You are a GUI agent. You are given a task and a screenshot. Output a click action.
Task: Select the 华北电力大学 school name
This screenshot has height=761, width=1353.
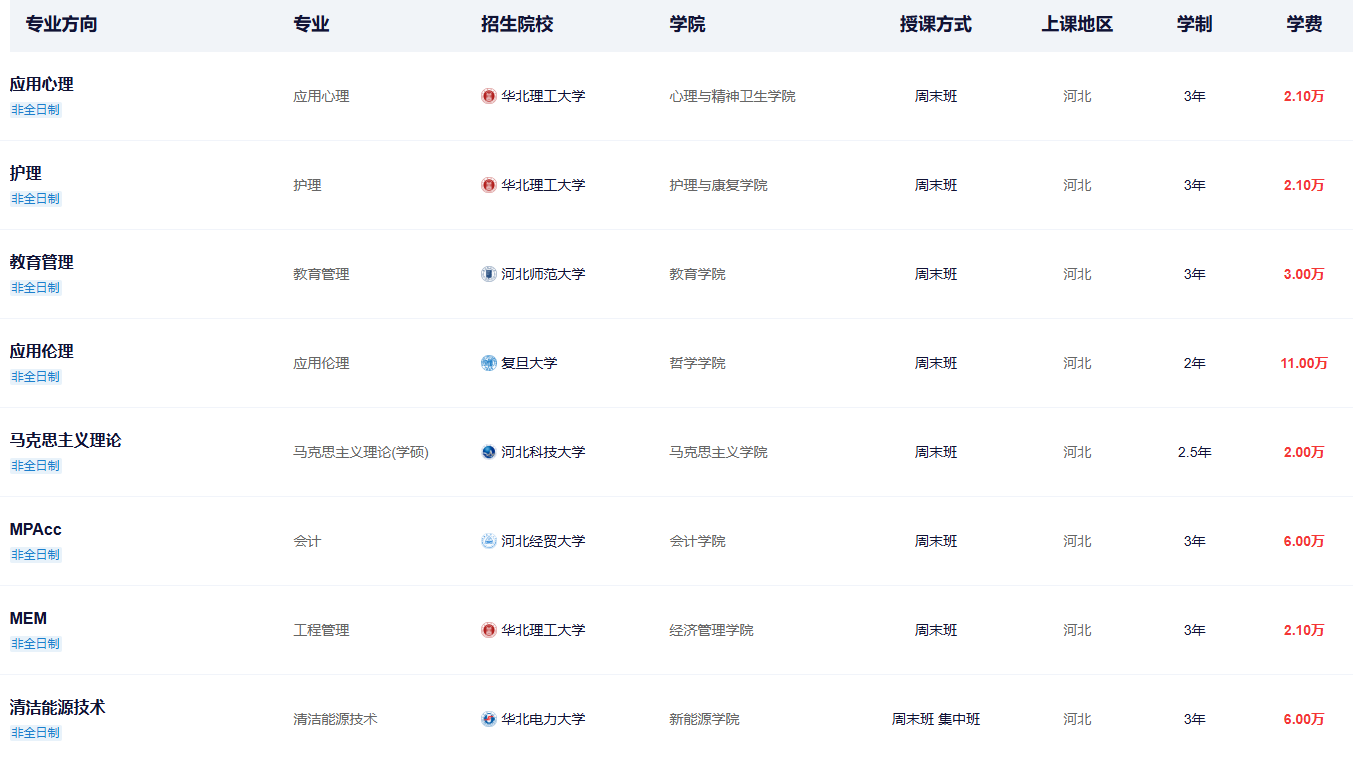(543, 719)
